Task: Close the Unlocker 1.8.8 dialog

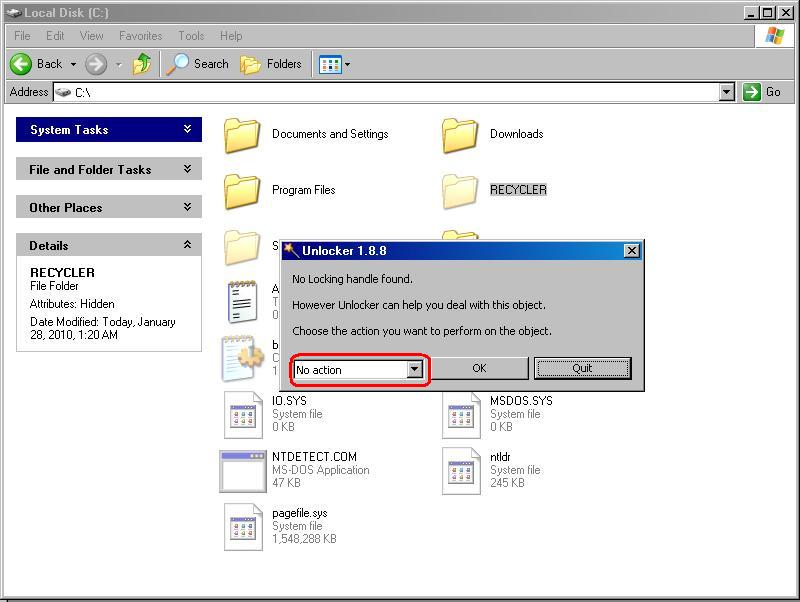Action: [632, 250]
